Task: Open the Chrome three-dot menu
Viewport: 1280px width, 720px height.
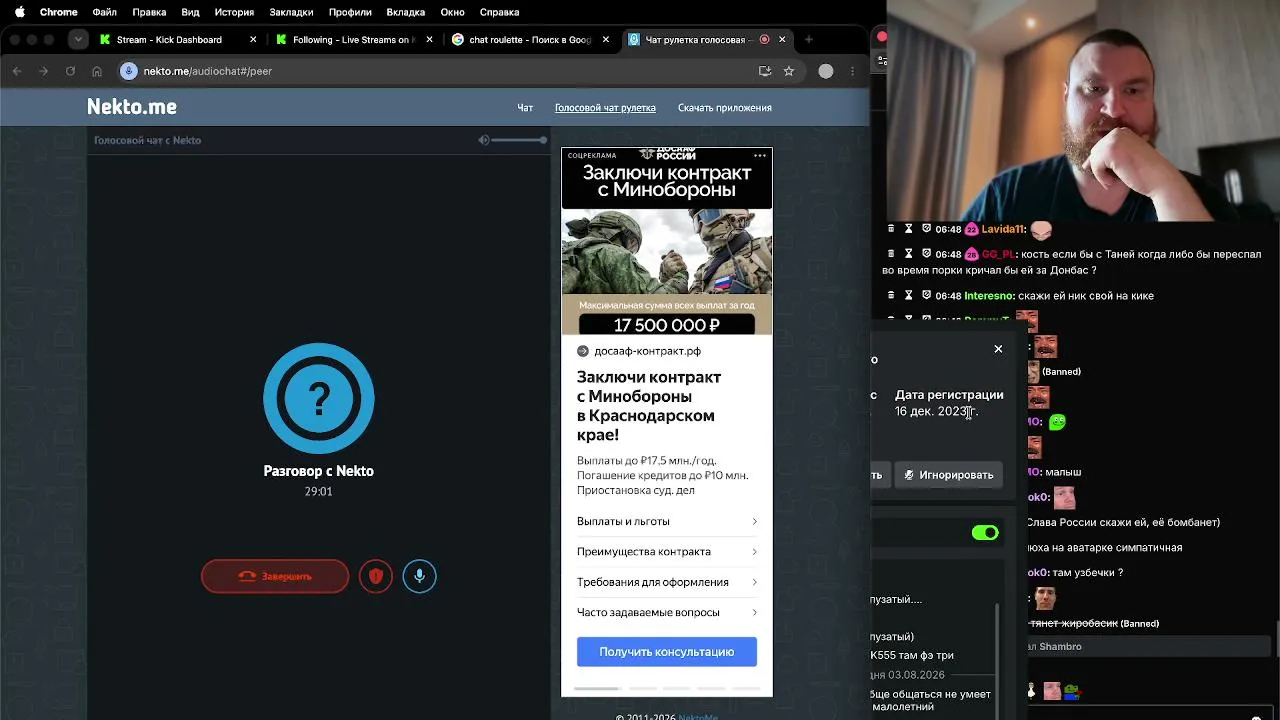Action: coord(852,71)
